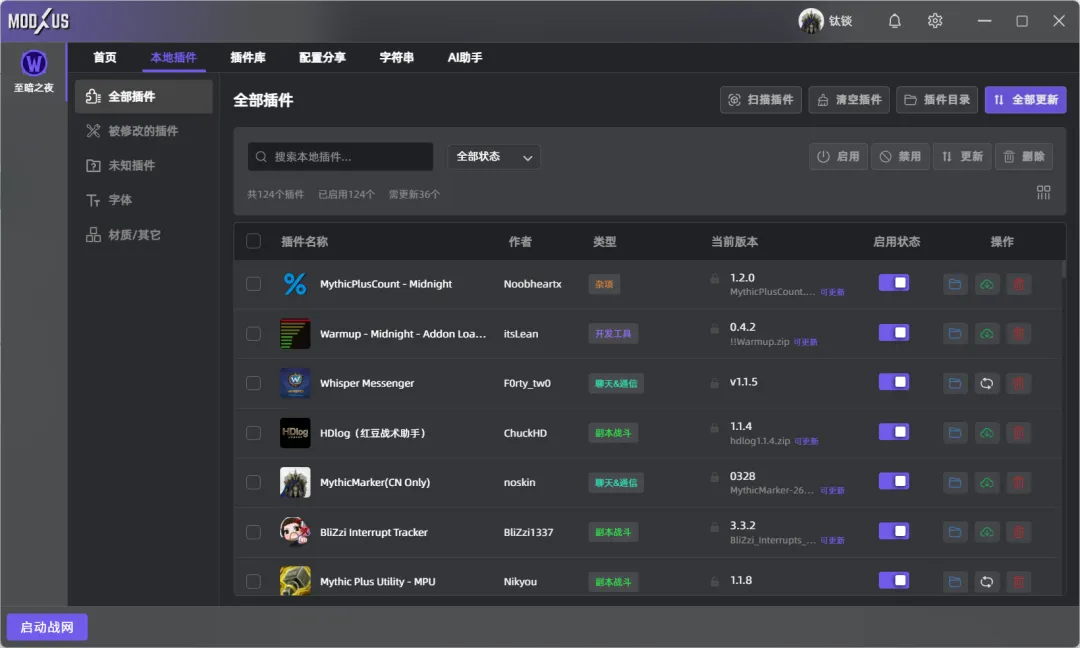Select 字体 in sidebar
This screenshot has height=648, width=1080.
[143, 200]
